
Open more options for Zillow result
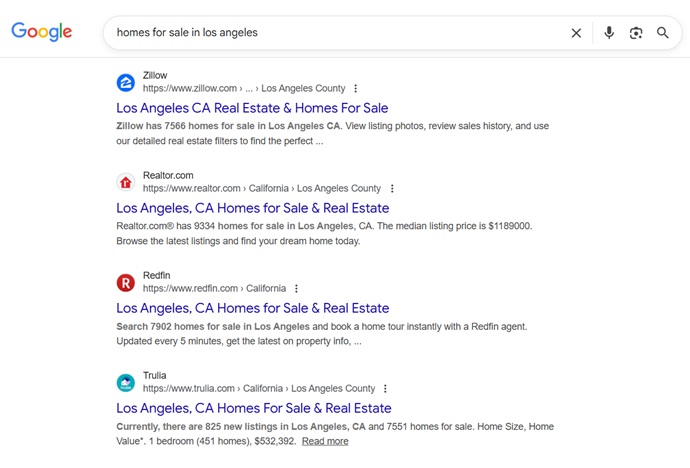(x=356, y=89)
